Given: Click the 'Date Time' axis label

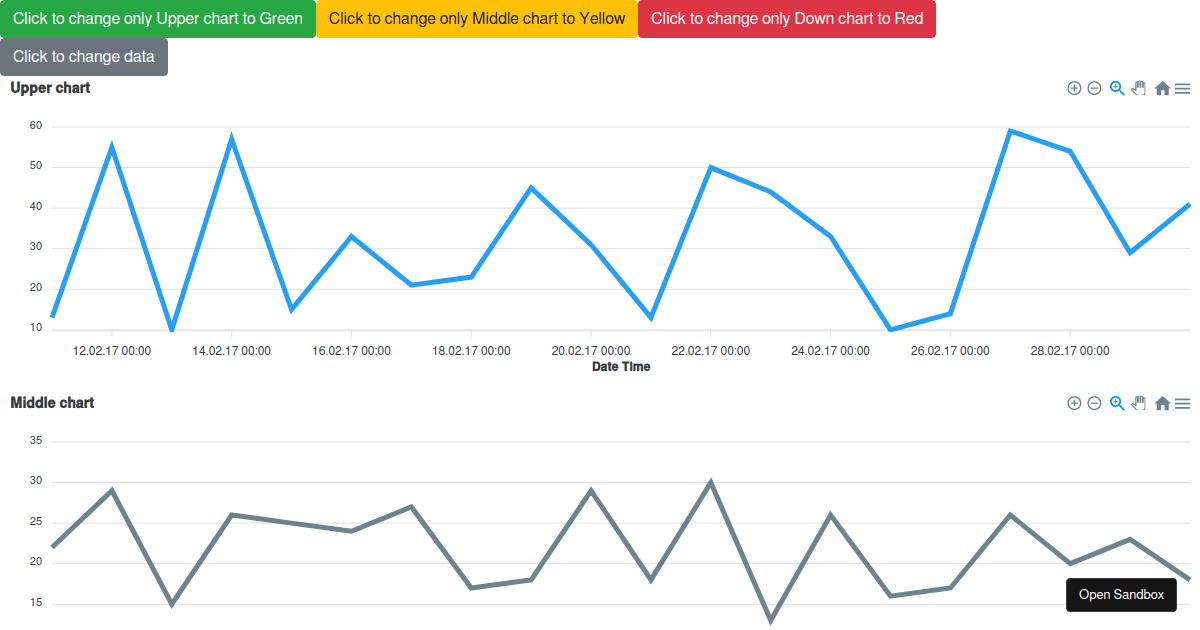Looking at the screenshot, I should (620, 366).
